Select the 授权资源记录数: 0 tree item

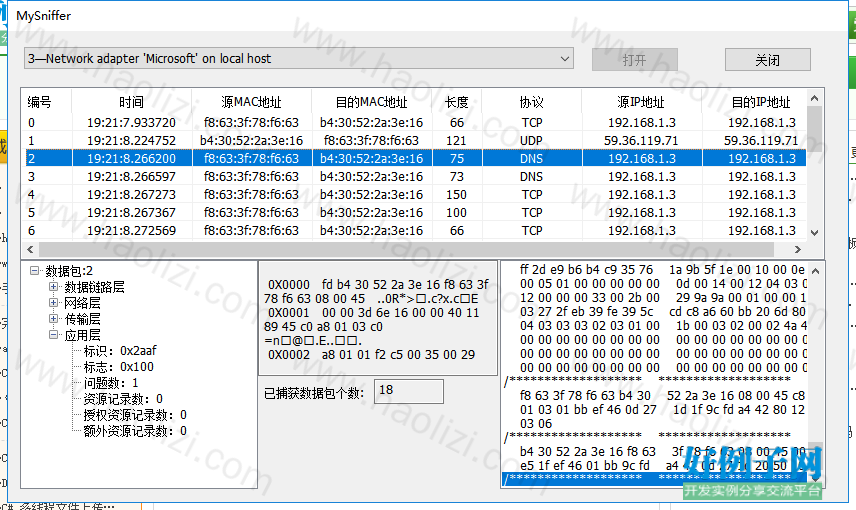[135, 415]
